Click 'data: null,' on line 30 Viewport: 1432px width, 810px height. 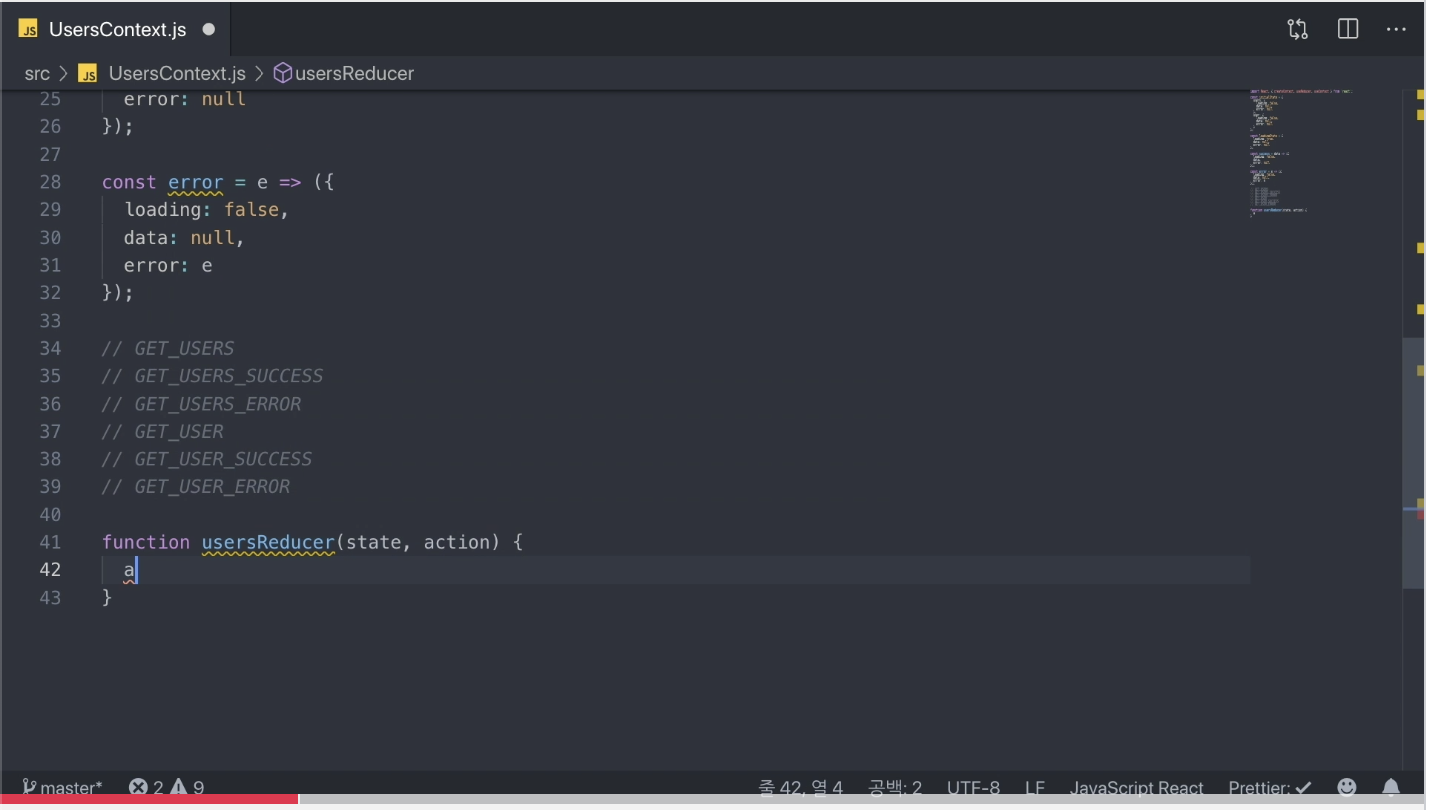pyautogui.click(x=184, y=238)
